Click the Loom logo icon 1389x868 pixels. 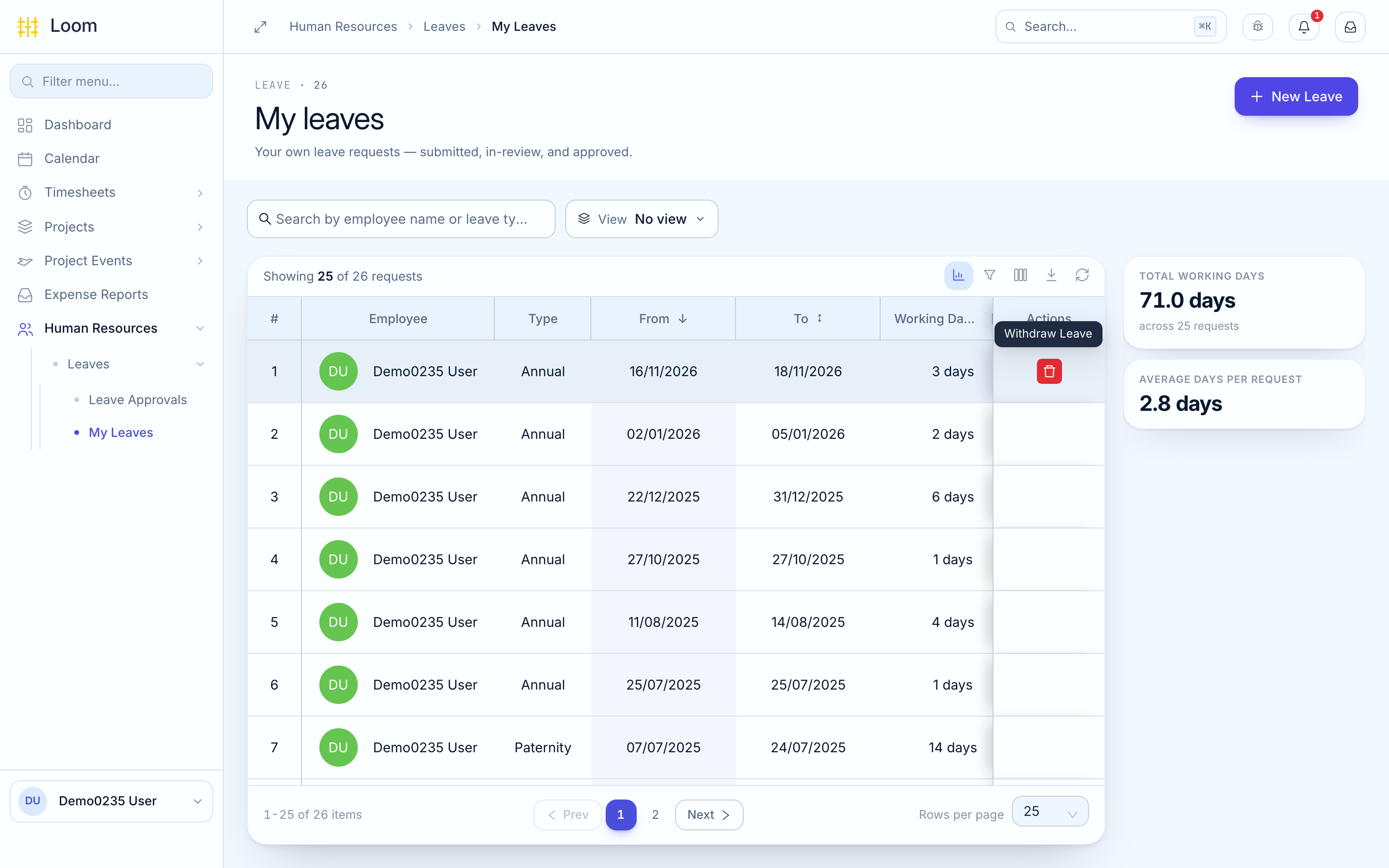(x=27, y=27)
